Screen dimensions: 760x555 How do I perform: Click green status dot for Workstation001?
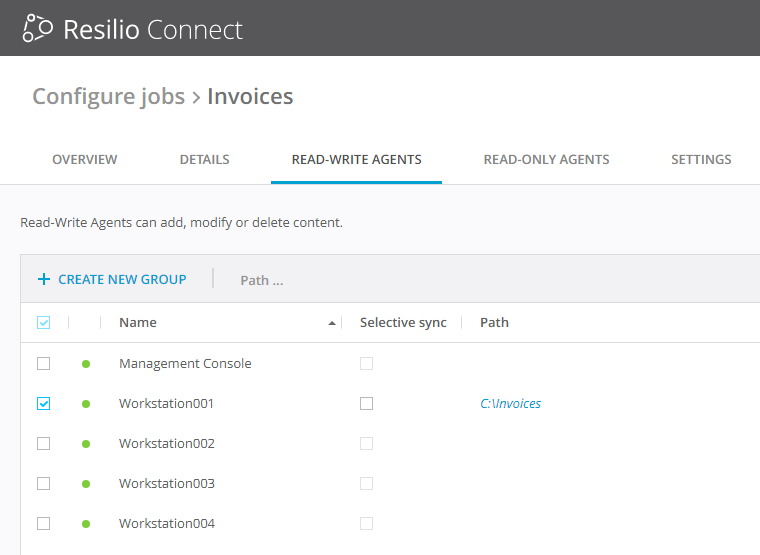tap(86, 404)
